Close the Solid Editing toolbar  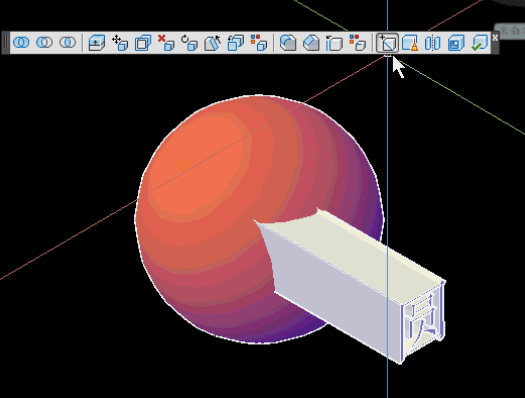coord(495,38)
